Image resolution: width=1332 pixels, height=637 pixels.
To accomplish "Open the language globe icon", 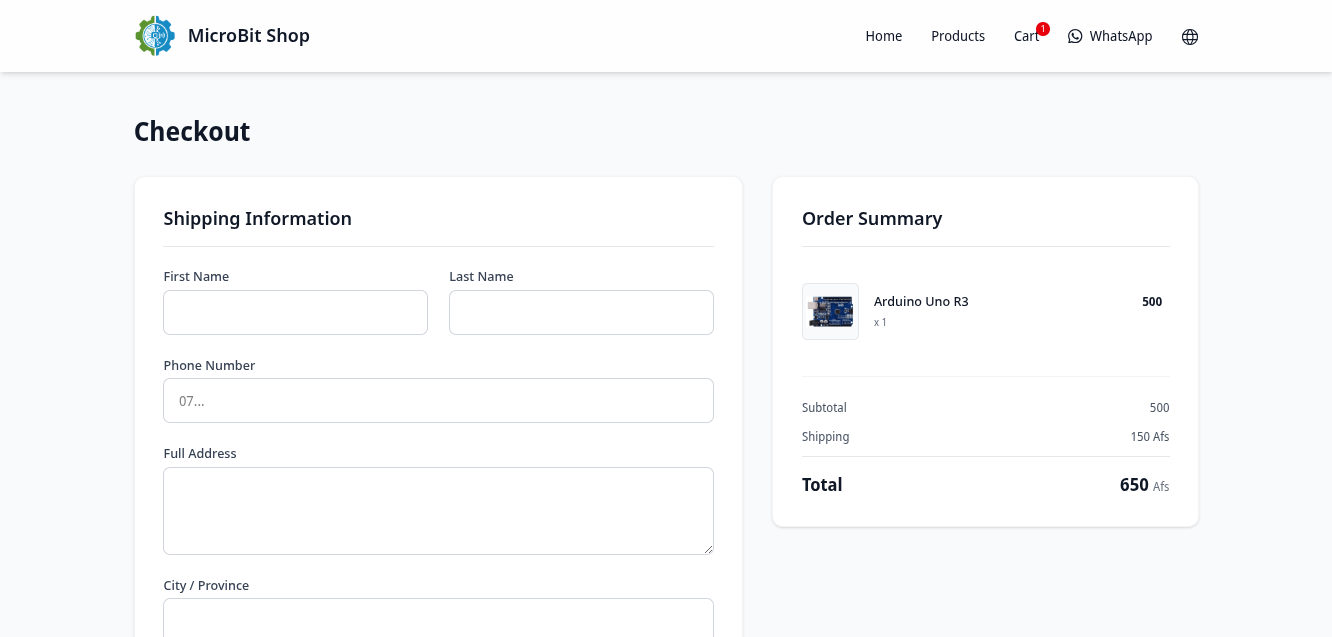I will point(1190,37).
